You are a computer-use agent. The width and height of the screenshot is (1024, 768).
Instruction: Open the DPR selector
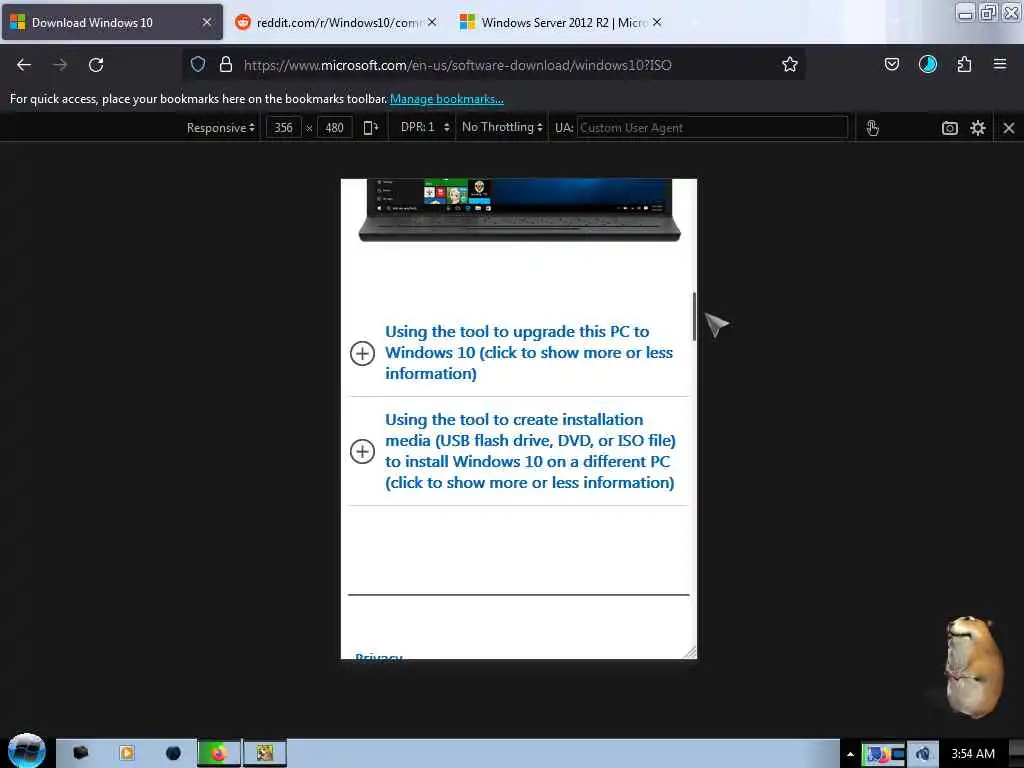pyautogui.click(x=425, y=127)
